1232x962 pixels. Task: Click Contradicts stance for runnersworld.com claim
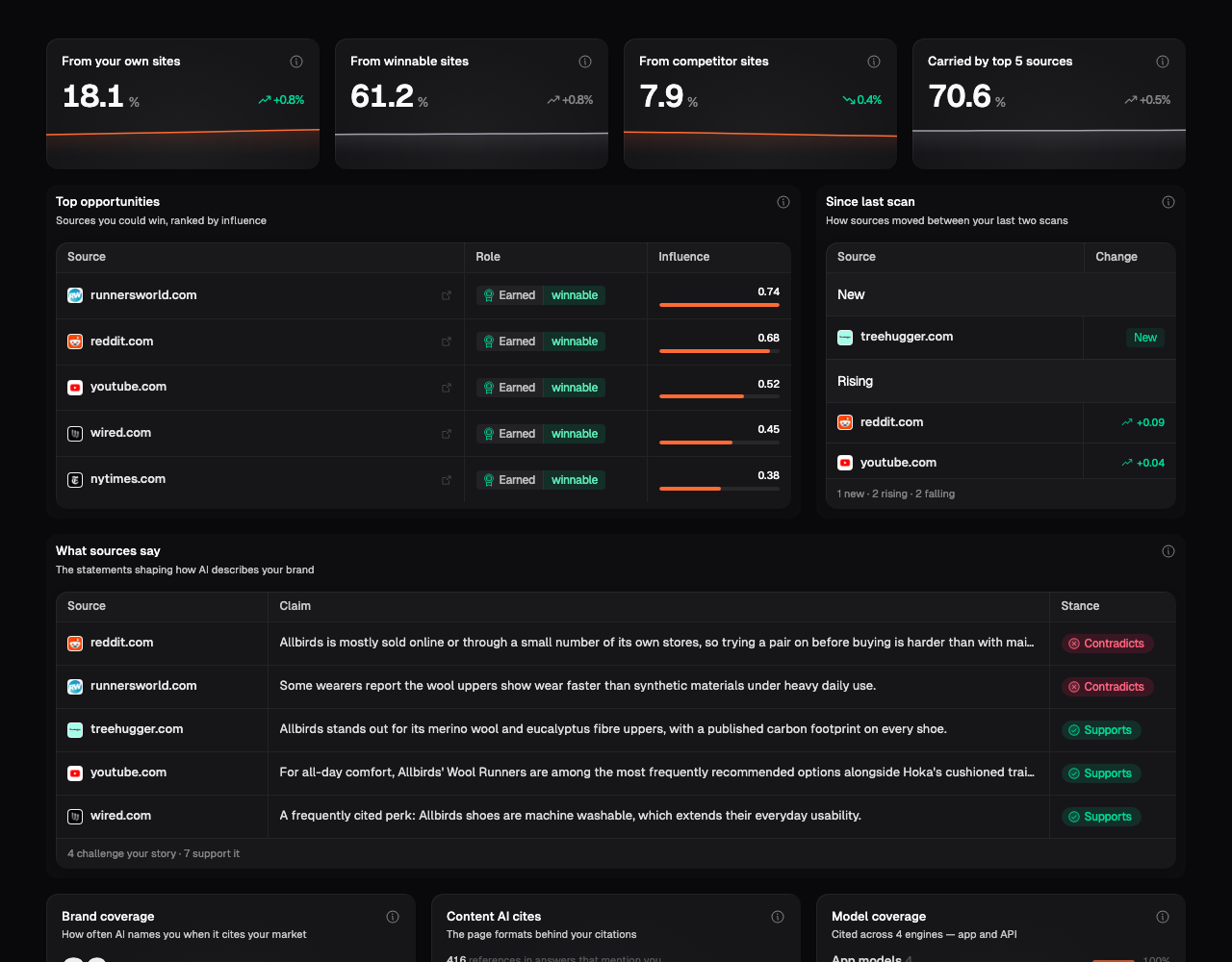point(1107,687)
